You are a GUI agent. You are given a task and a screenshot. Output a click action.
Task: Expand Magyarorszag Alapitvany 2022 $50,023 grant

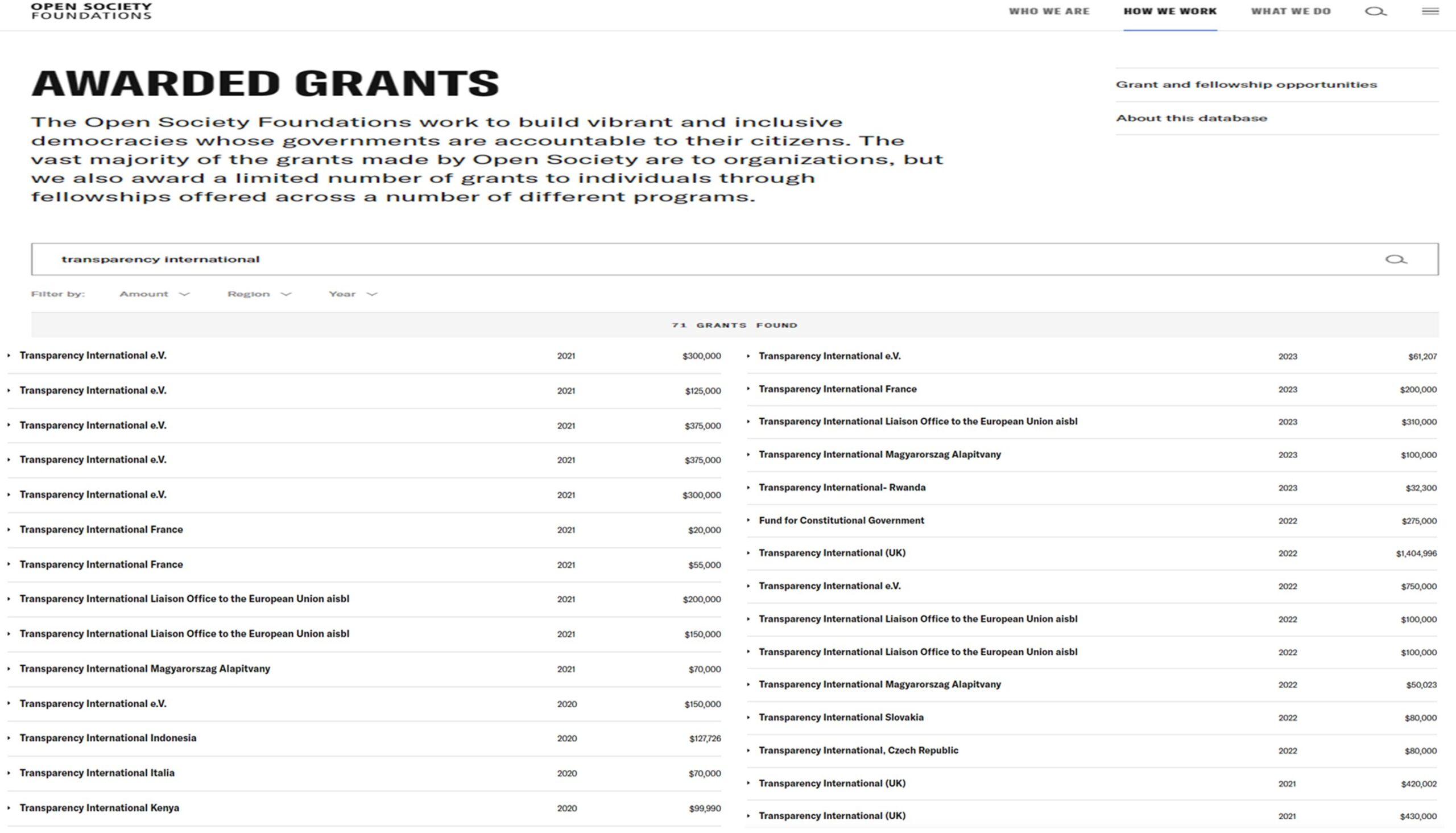pyautogui.click(x=1091, y=685)
